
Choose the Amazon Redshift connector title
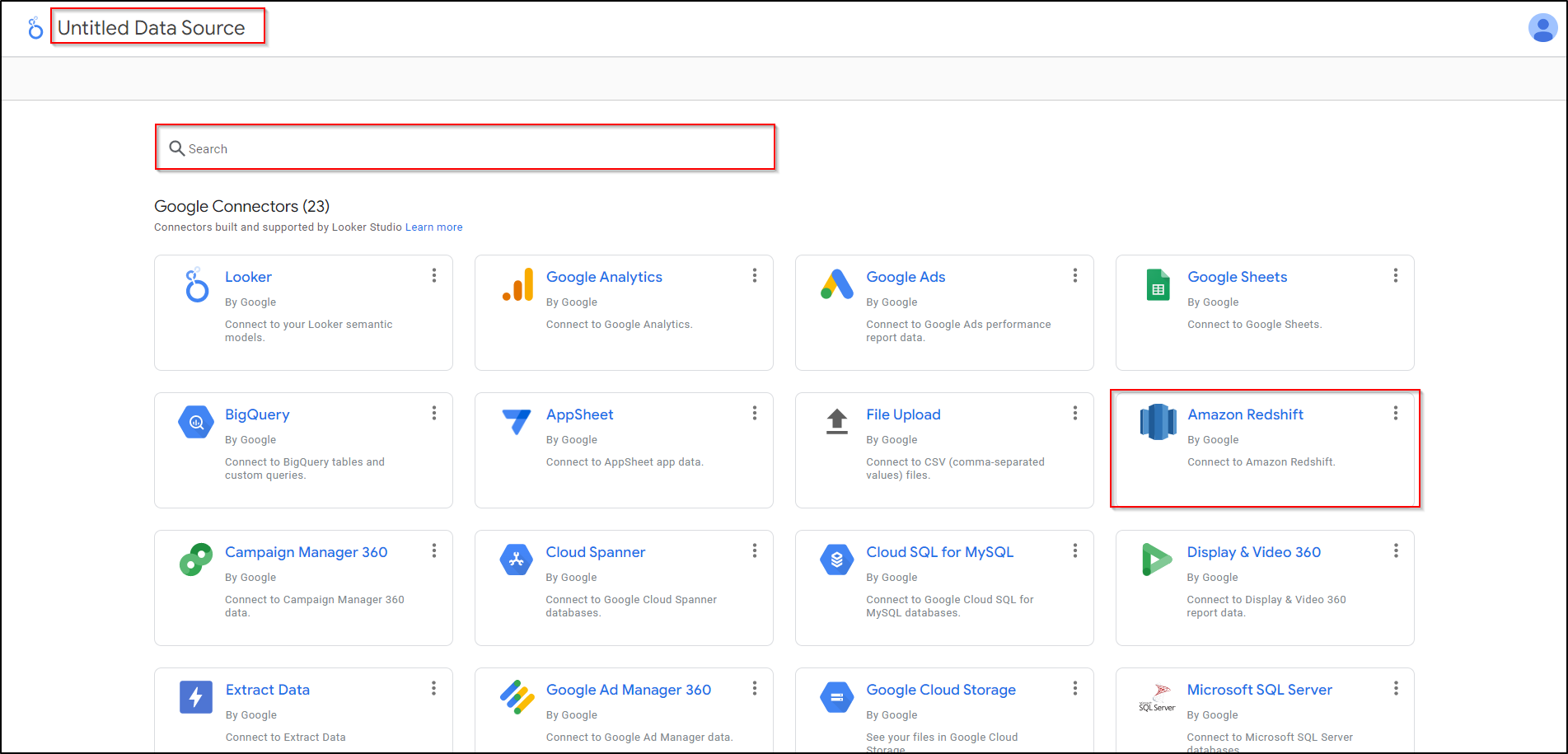point(1245,414)
